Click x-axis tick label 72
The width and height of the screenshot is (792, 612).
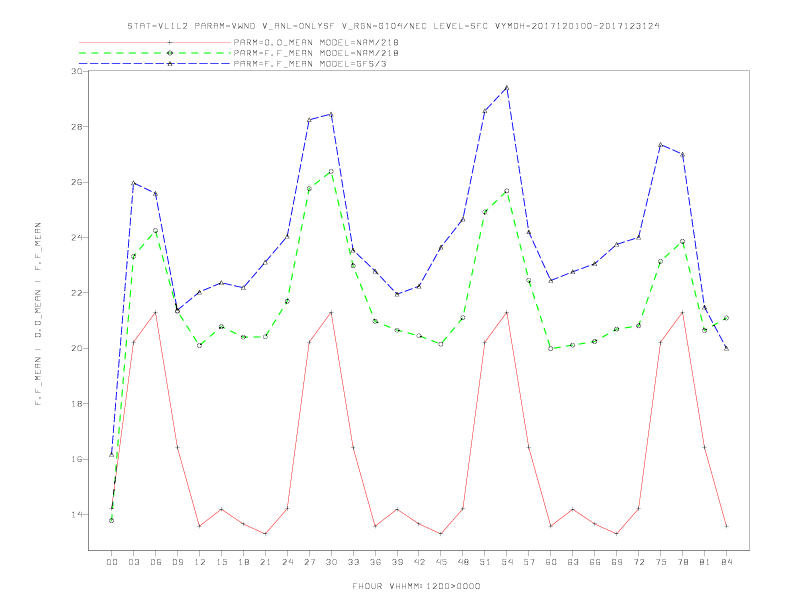[x=638, y=562]
